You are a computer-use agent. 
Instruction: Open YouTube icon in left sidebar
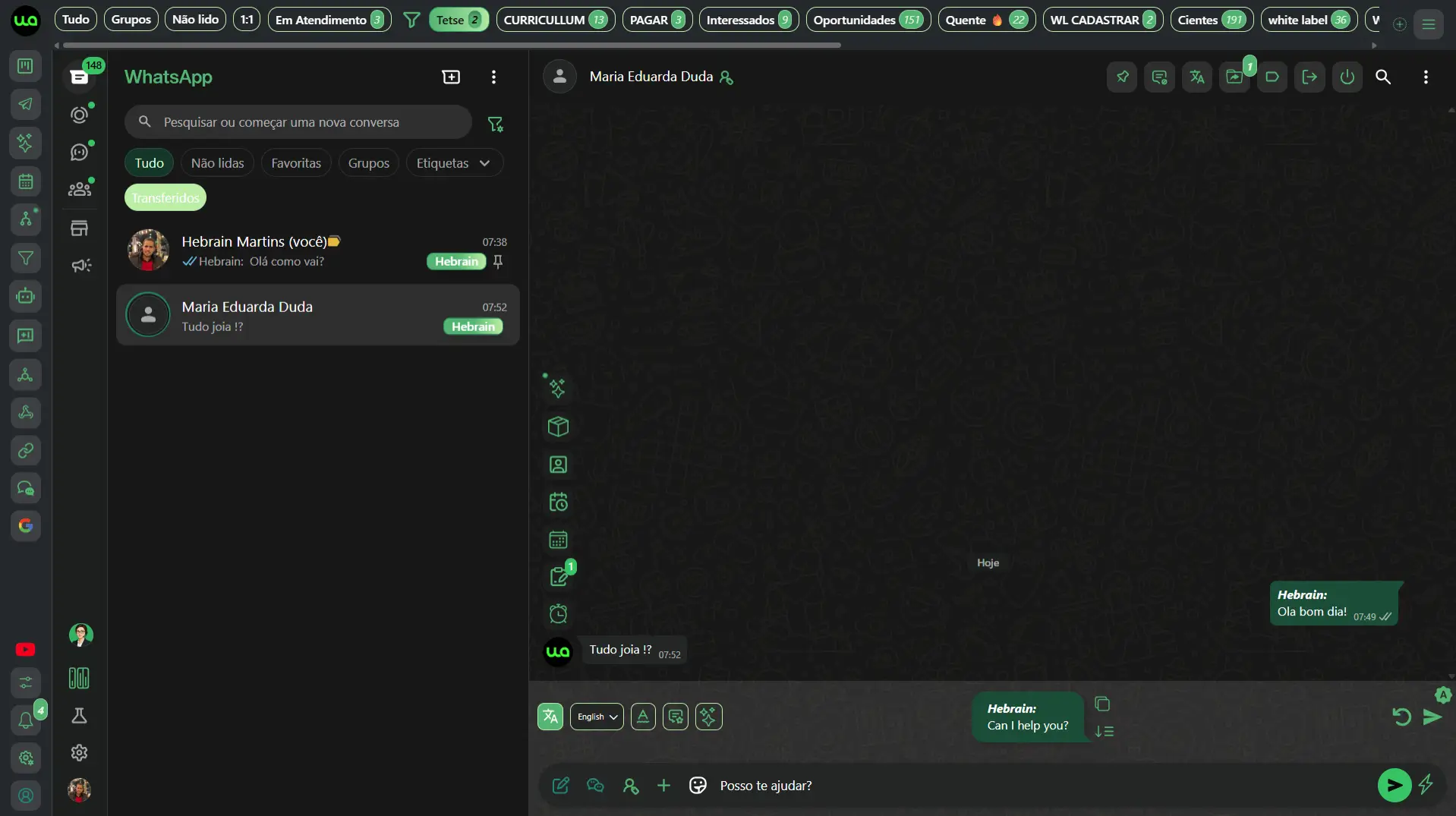(25, 650)
